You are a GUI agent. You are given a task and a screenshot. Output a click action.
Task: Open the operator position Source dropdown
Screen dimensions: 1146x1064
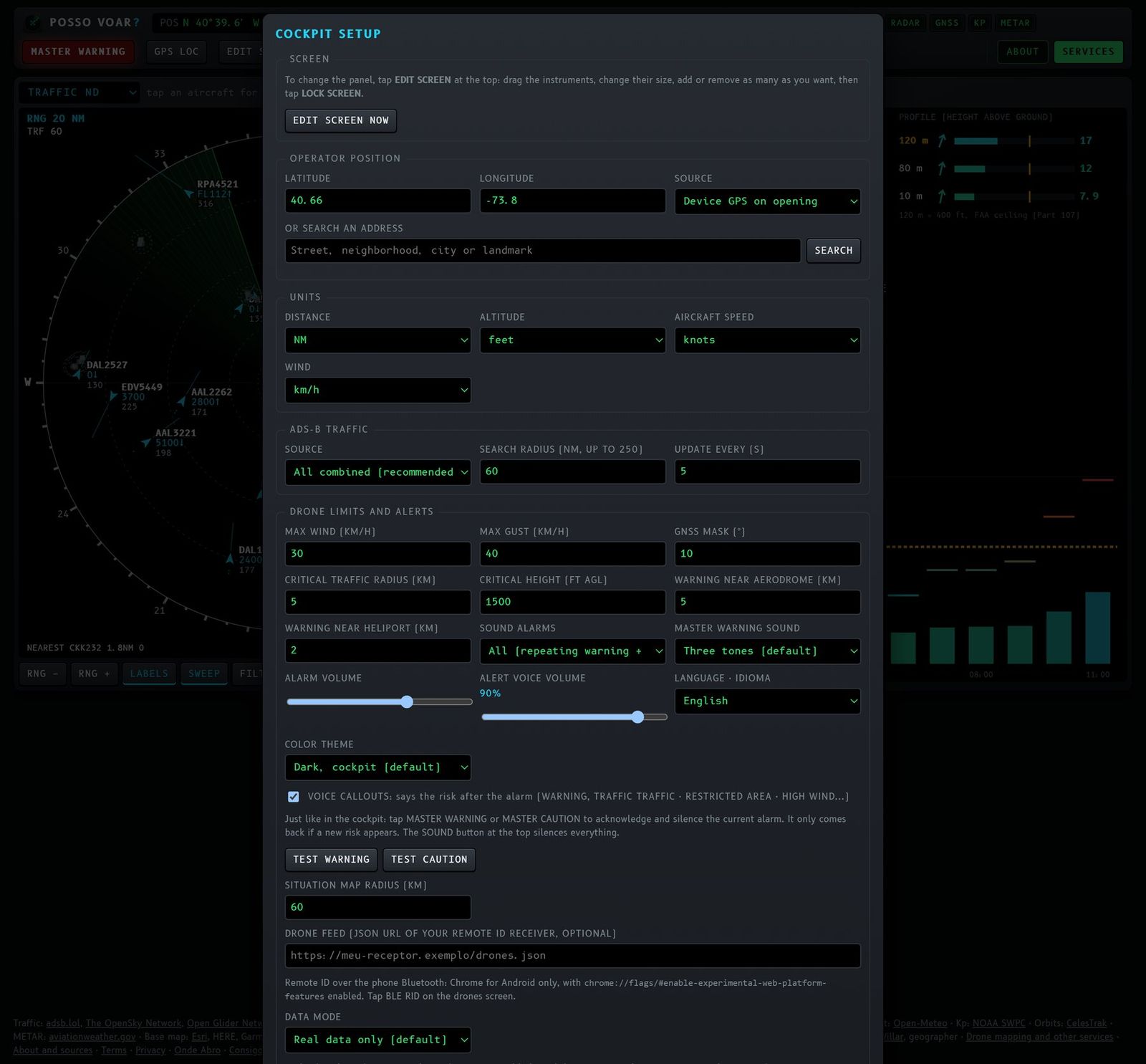(x=767, y=201)
